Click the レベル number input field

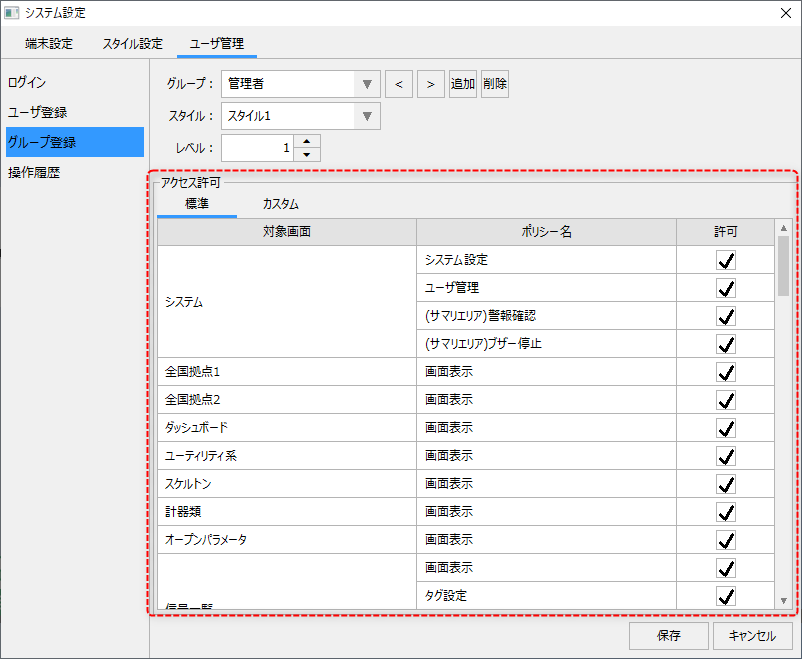[x=258, y=148]
